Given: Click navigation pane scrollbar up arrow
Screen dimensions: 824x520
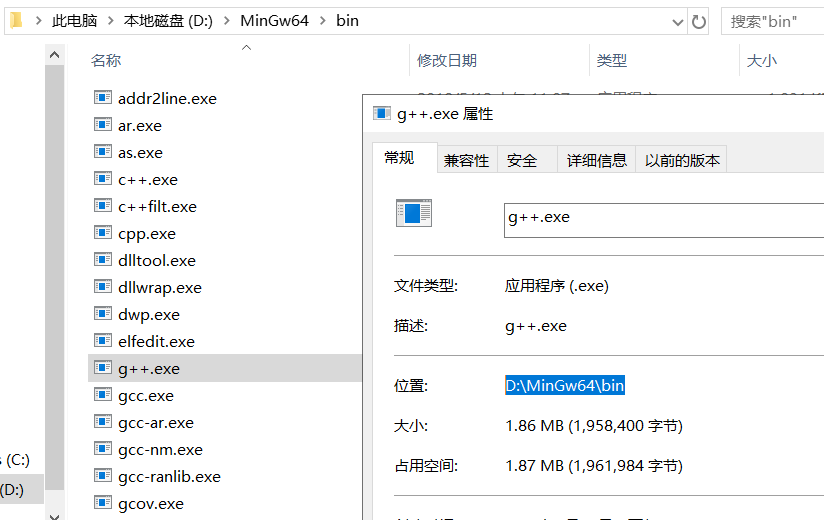Looking at the screenshot, I should click(55, 55).
